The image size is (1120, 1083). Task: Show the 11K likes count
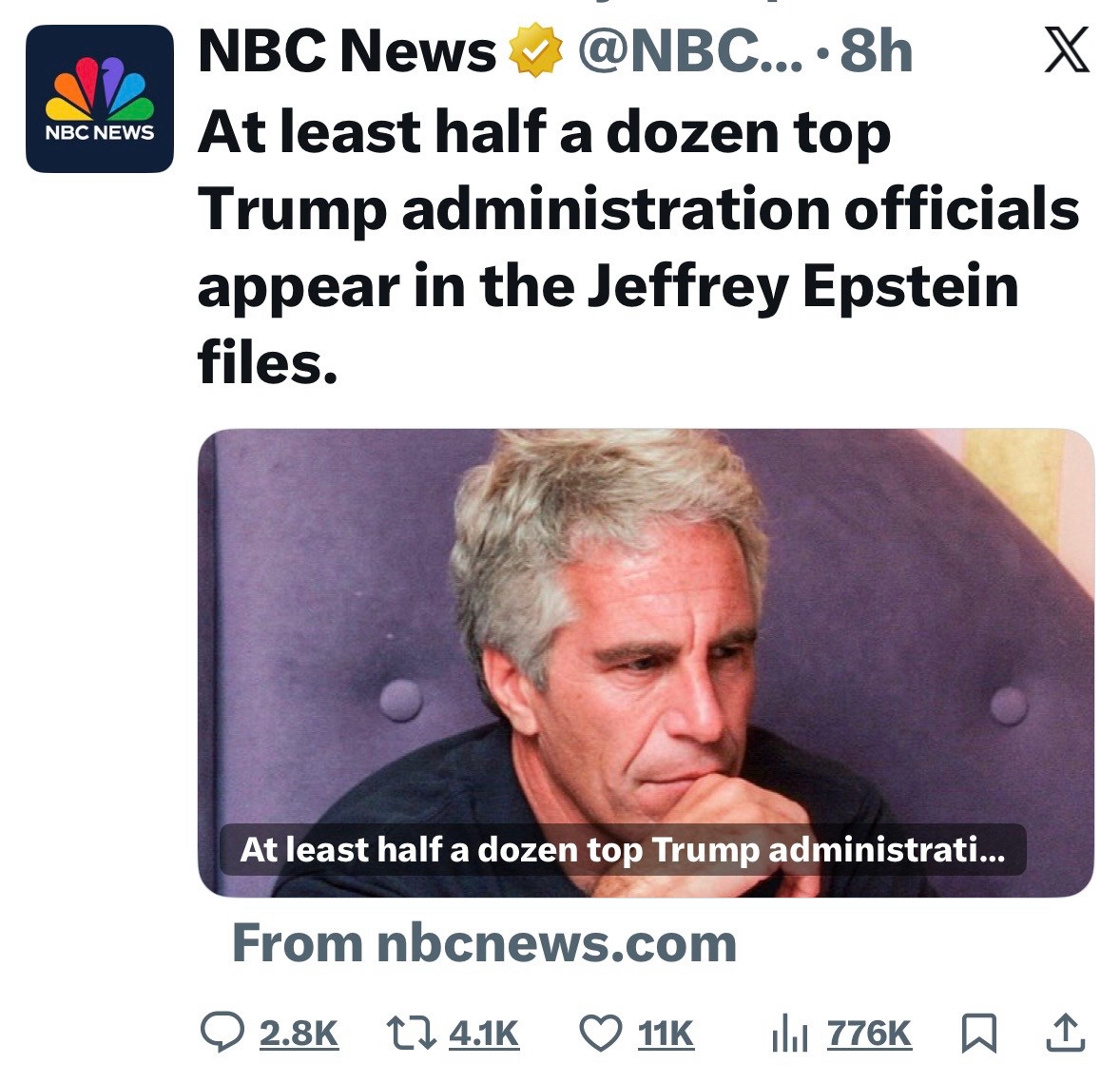tap(666, 1033)
